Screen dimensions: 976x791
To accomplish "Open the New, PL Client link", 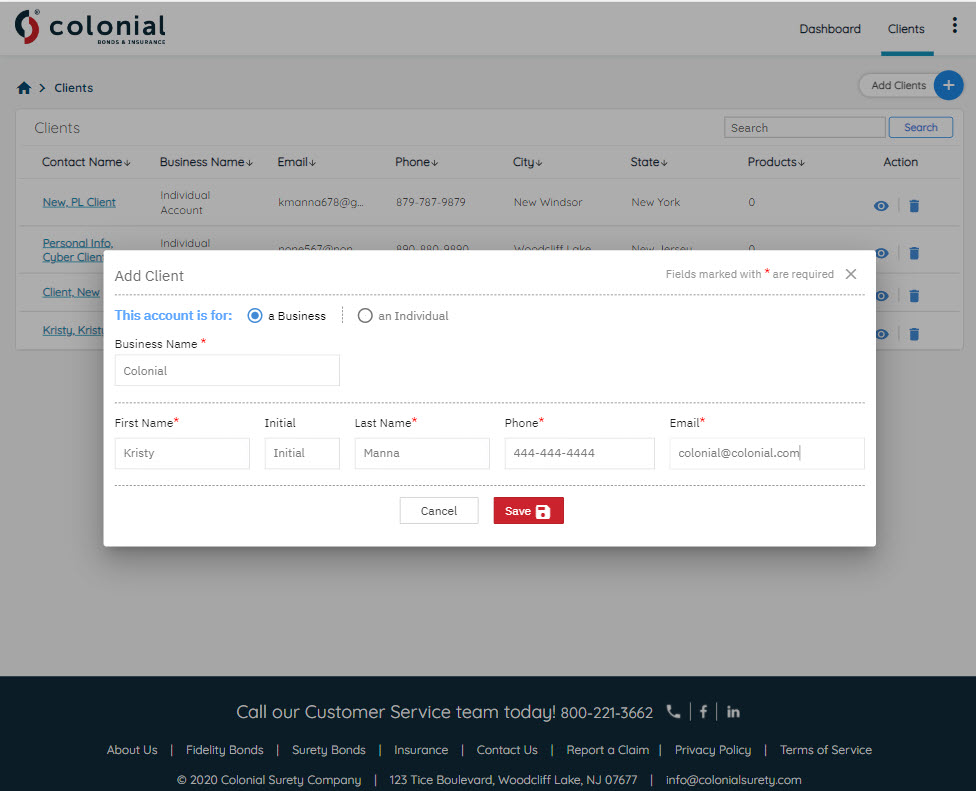I will tap(79, 202).
